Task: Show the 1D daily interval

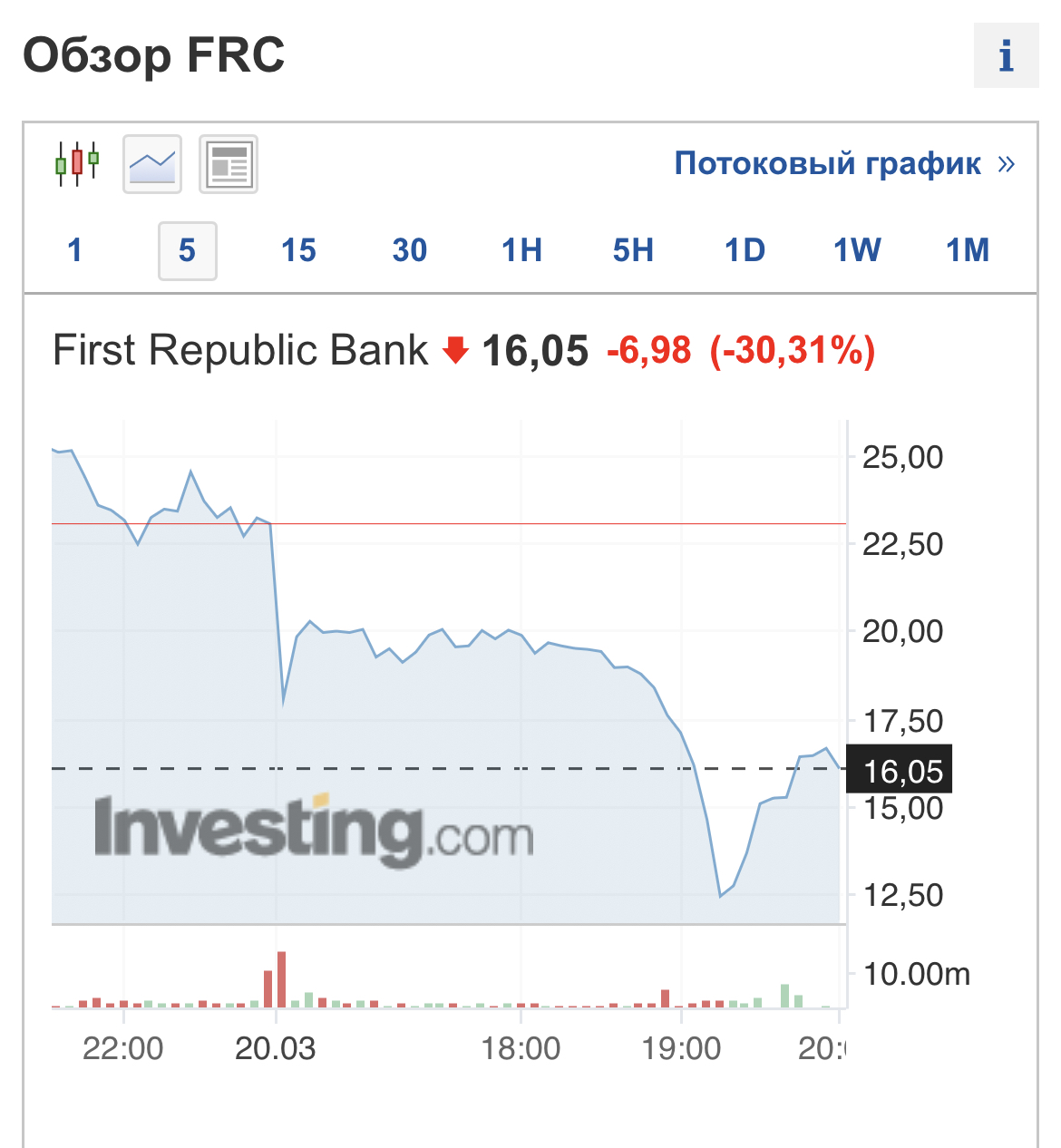Action: click(745, 250)
